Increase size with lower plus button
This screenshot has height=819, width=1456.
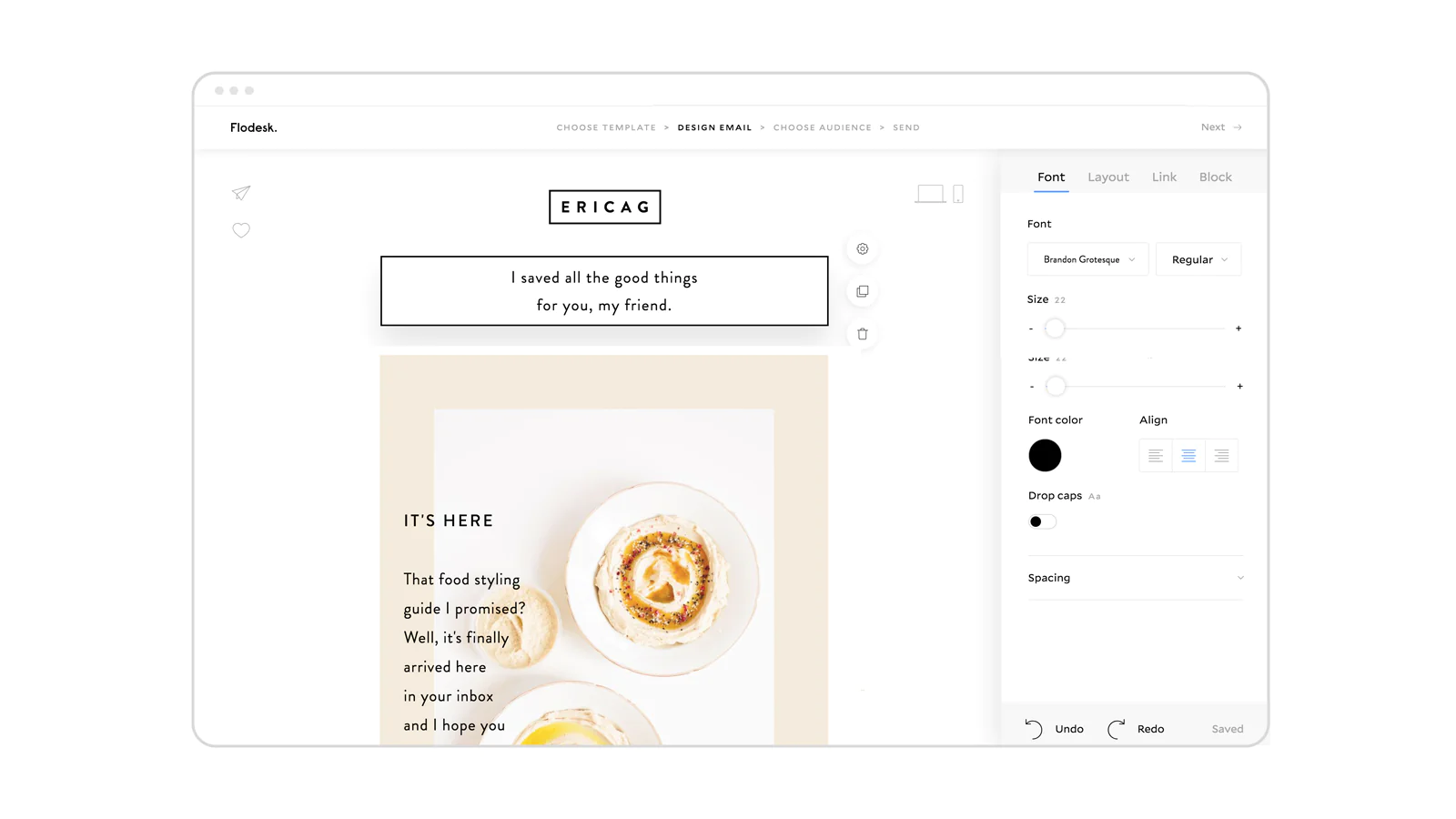[x=1239, y=387]
